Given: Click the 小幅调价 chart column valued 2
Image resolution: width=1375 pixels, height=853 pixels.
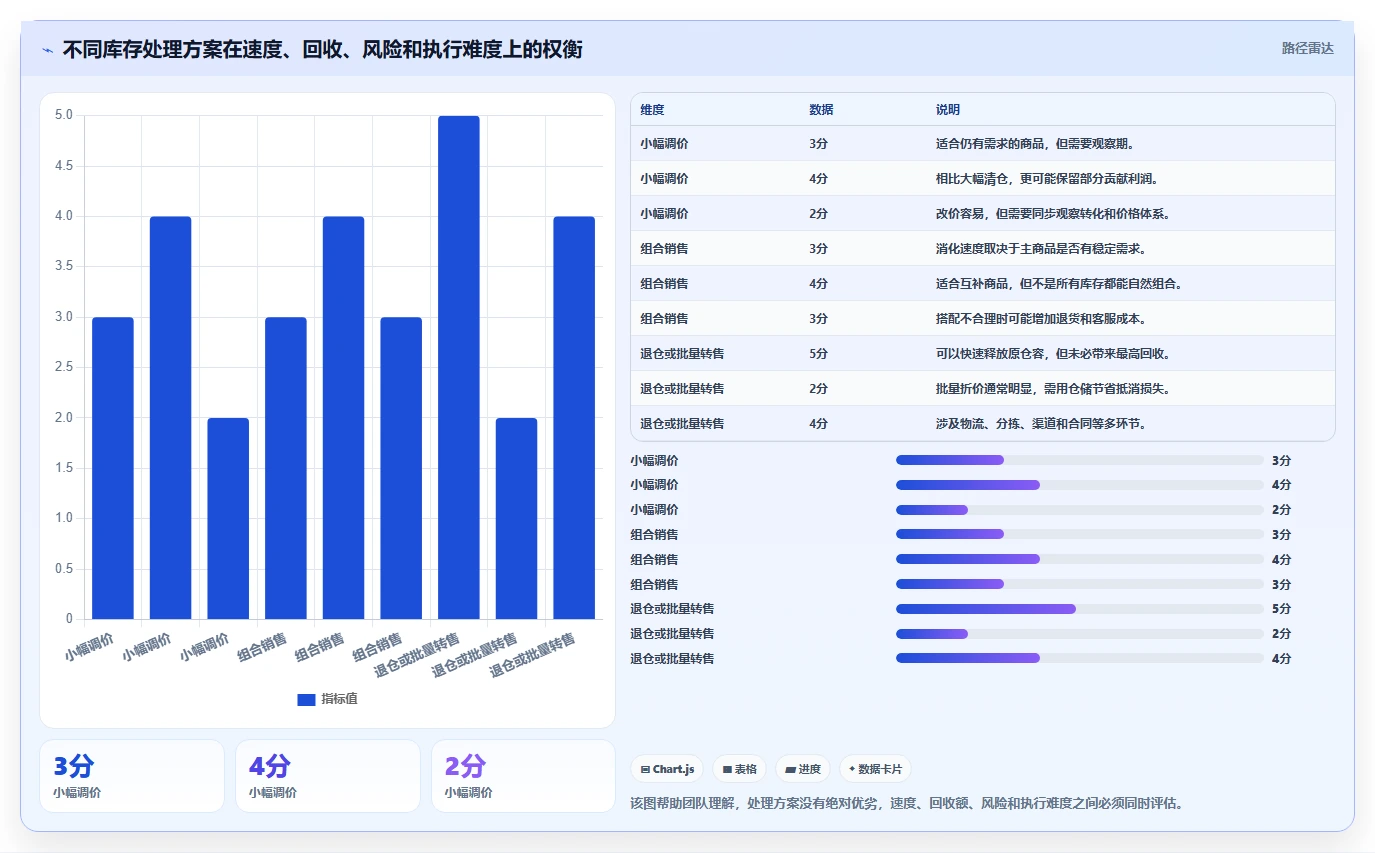Looking at the screenshot, I should [228, 518].
